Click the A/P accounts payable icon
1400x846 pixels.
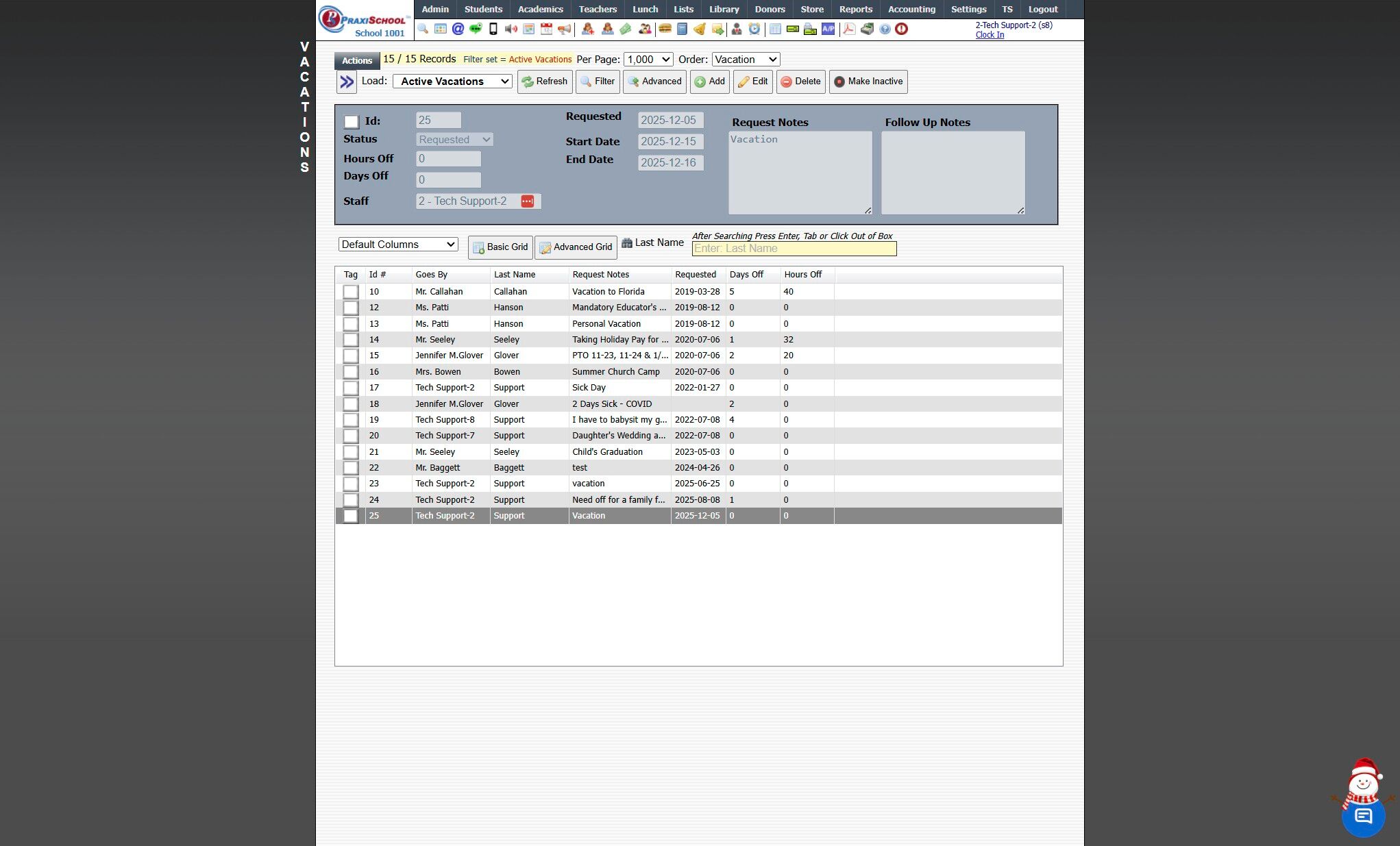[x=828, y=29]
